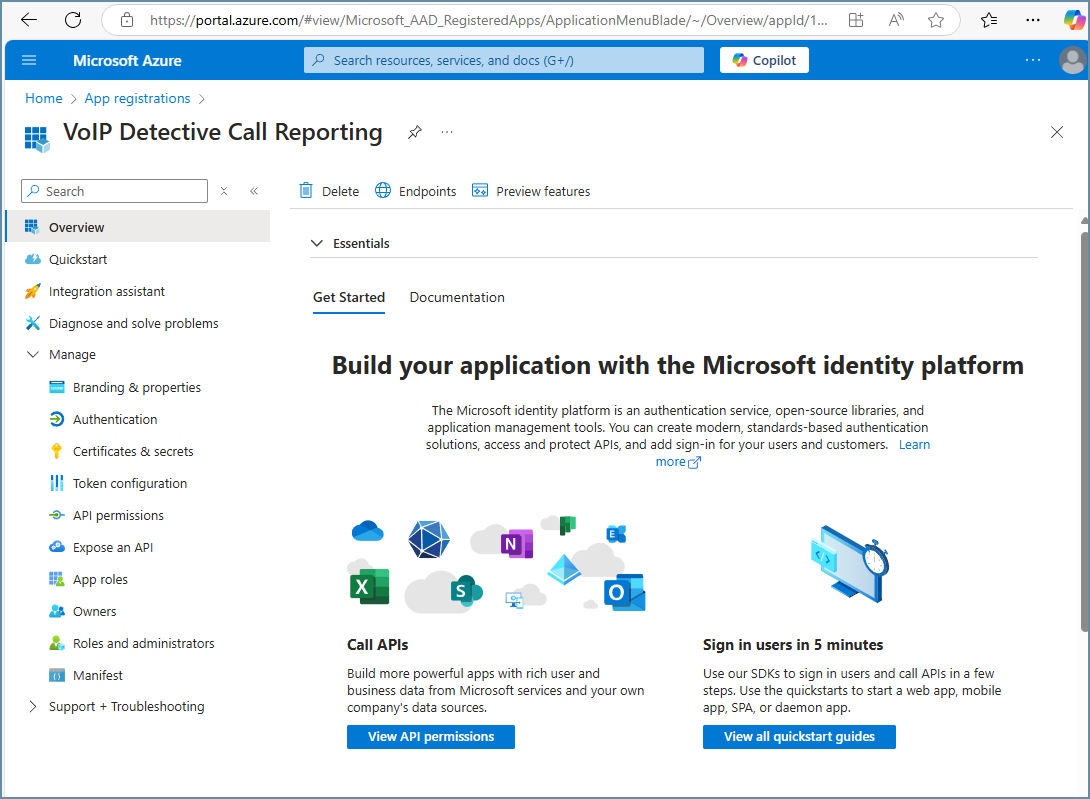Screen dimensions: 1090x799
Task: Click the Endpoints globe icon
Action: pyautogui.click(x=383, y=191)
